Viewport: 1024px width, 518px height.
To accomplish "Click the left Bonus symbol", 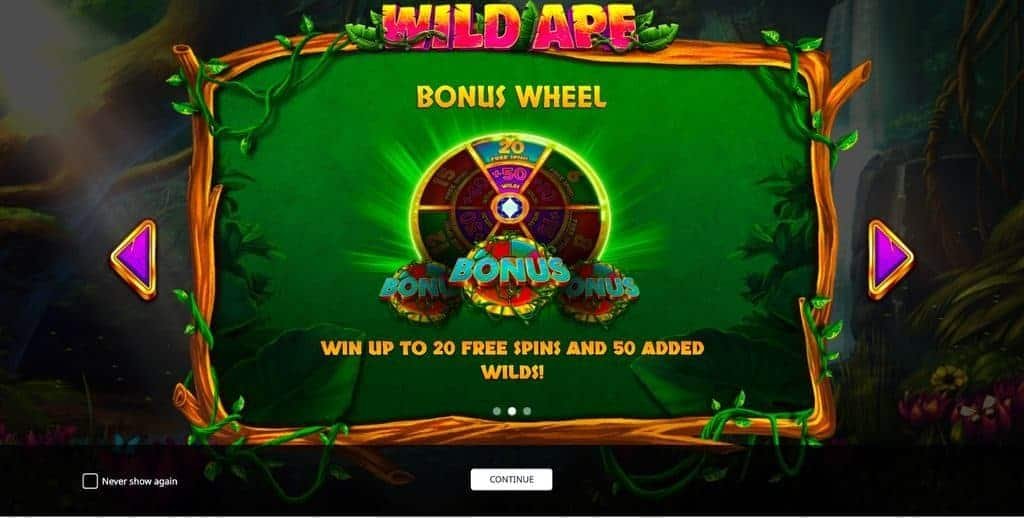I will tap(415, 291).
